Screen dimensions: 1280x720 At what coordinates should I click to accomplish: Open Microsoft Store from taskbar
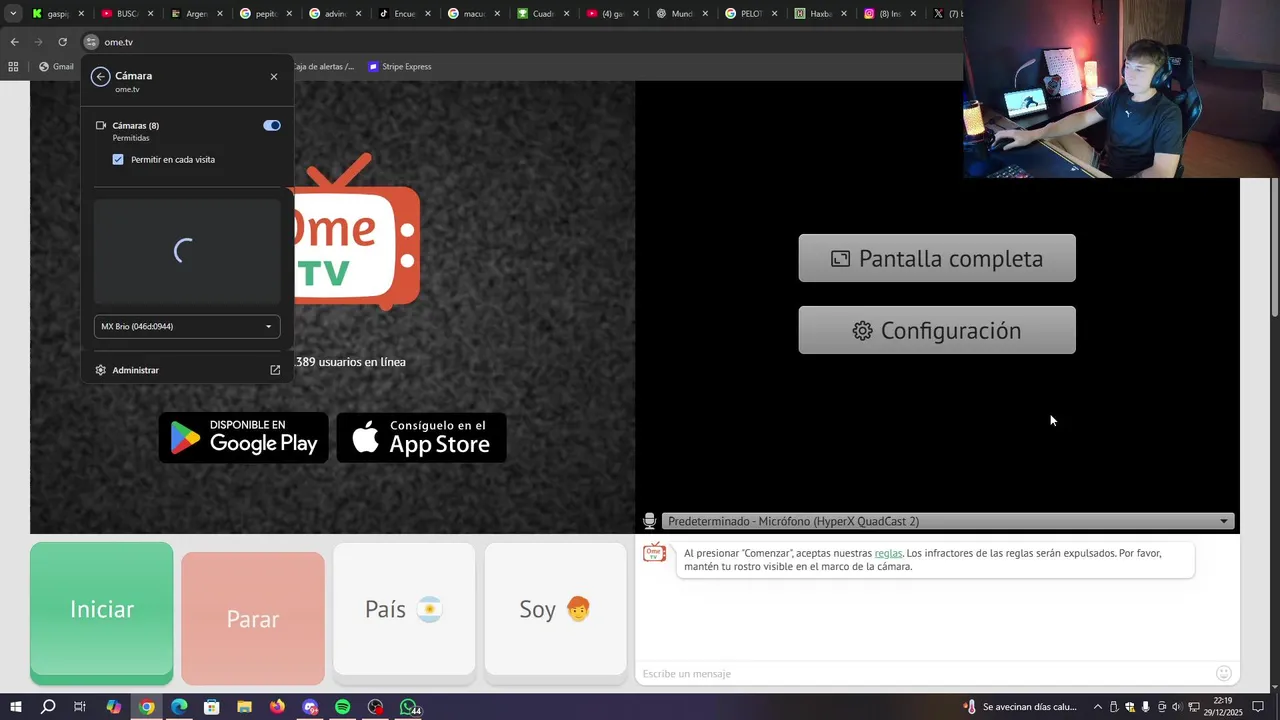pyautogui.click(x=212, y=707)
